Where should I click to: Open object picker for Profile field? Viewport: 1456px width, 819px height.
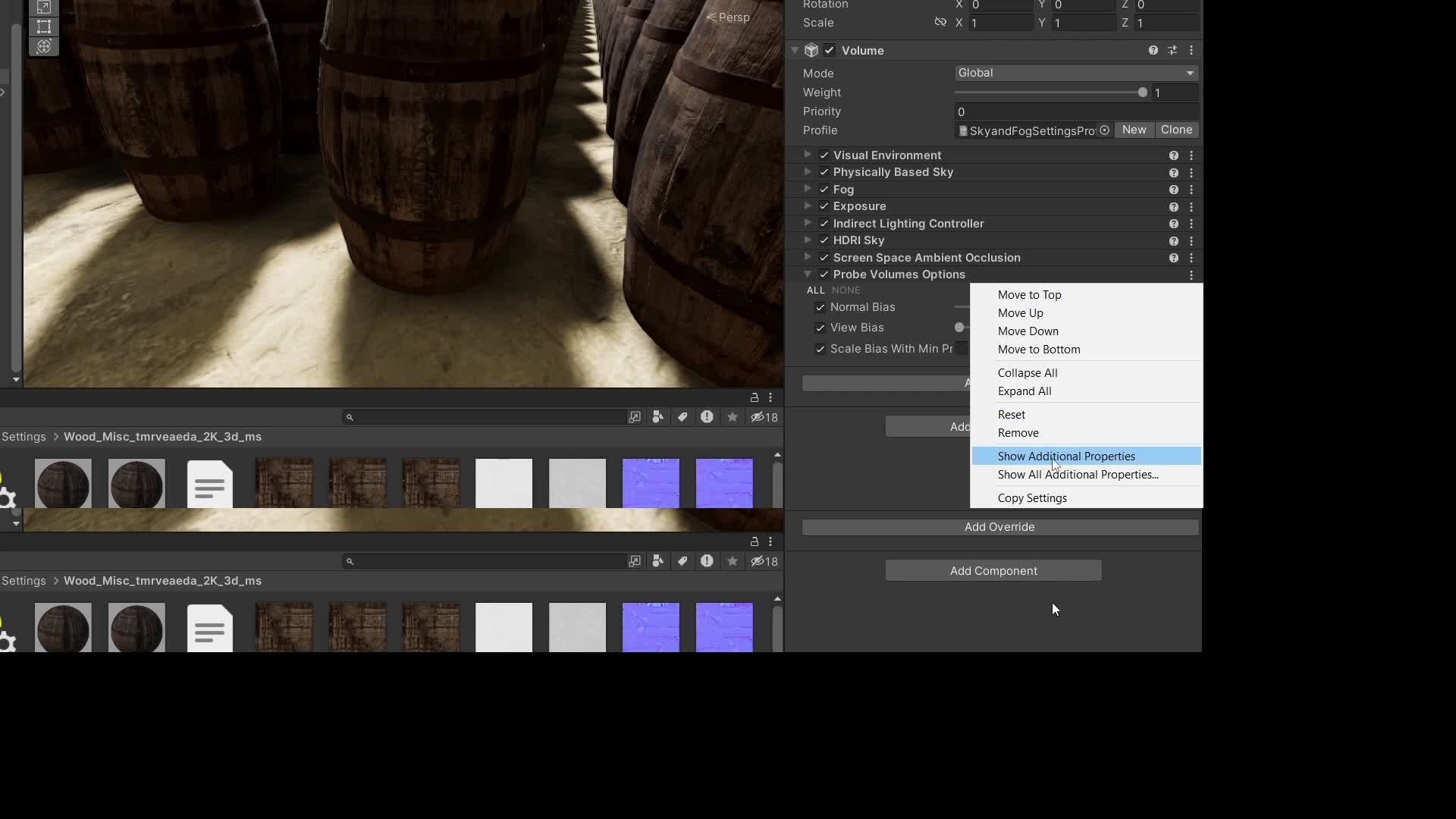(x=1105, y=130)
